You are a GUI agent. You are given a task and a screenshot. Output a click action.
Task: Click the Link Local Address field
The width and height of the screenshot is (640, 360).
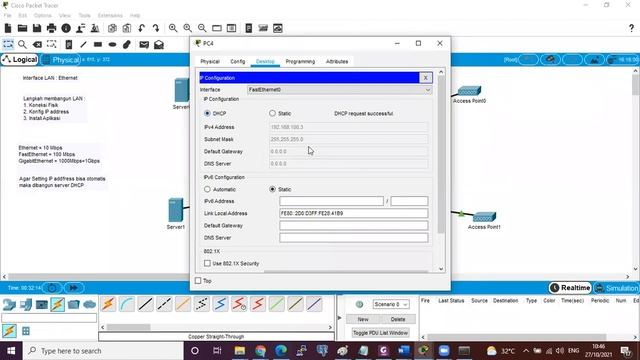tap(353, 213)
